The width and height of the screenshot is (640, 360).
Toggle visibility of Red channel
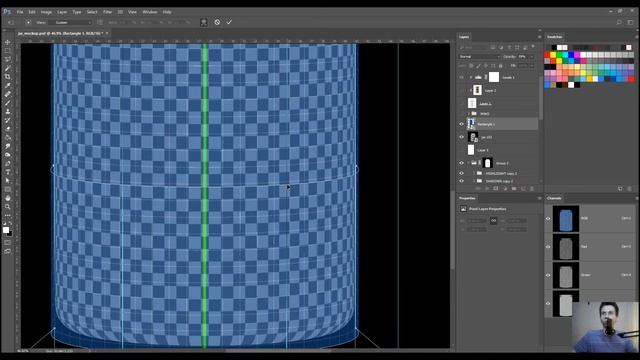click(x=548, y=247)
